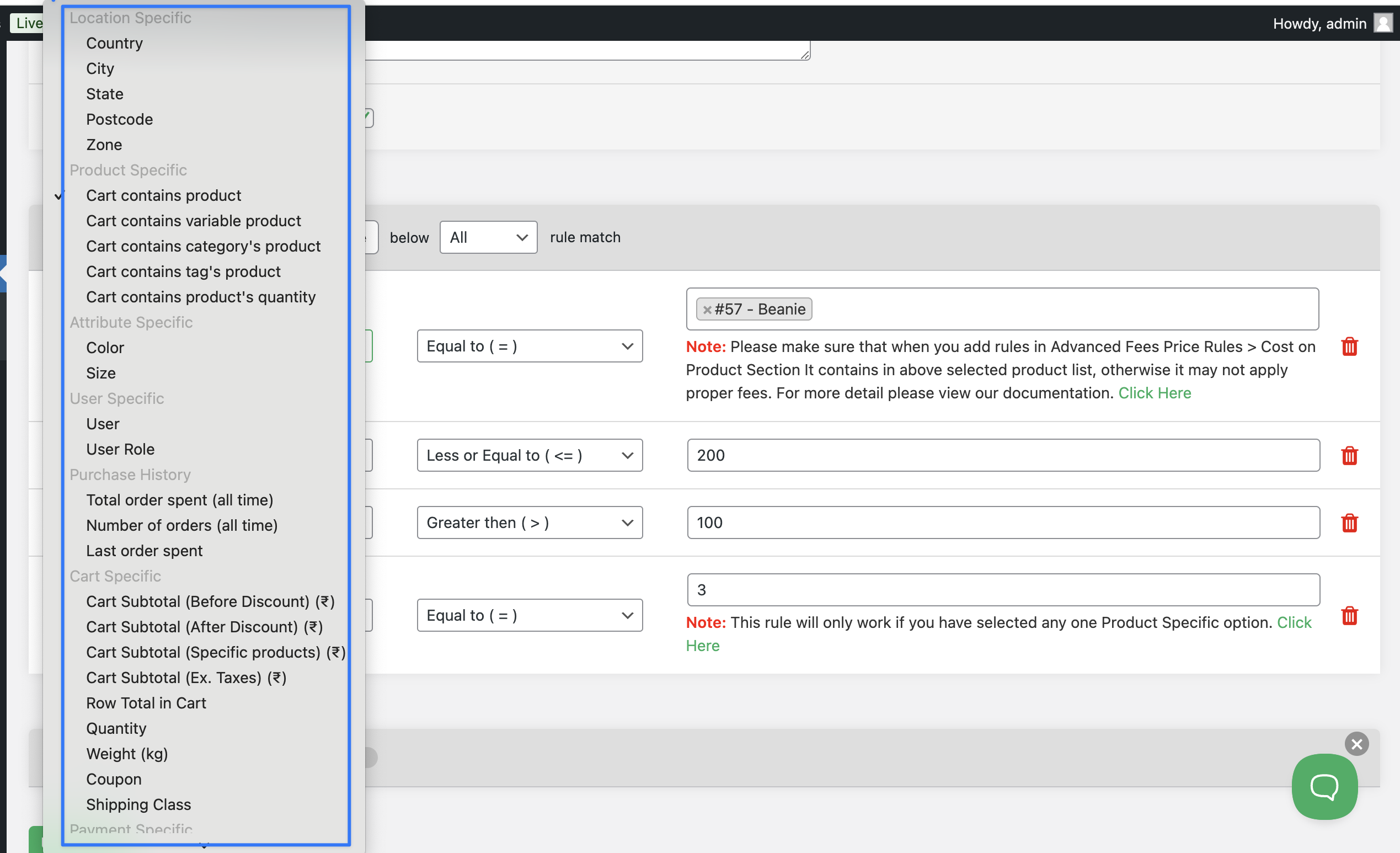Open the All rule match dropdown
Screen dimensions: 1400x853
[488, 237]
